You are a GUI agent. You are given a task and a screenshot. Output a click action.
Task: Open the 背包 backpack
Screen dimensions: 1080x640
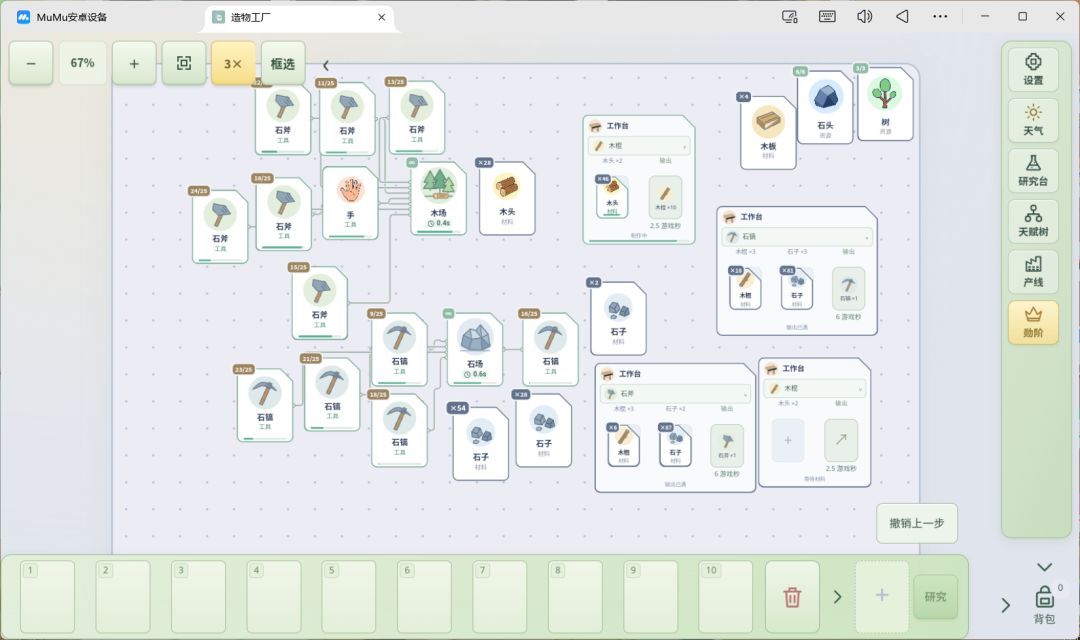tap(1044, 604)
